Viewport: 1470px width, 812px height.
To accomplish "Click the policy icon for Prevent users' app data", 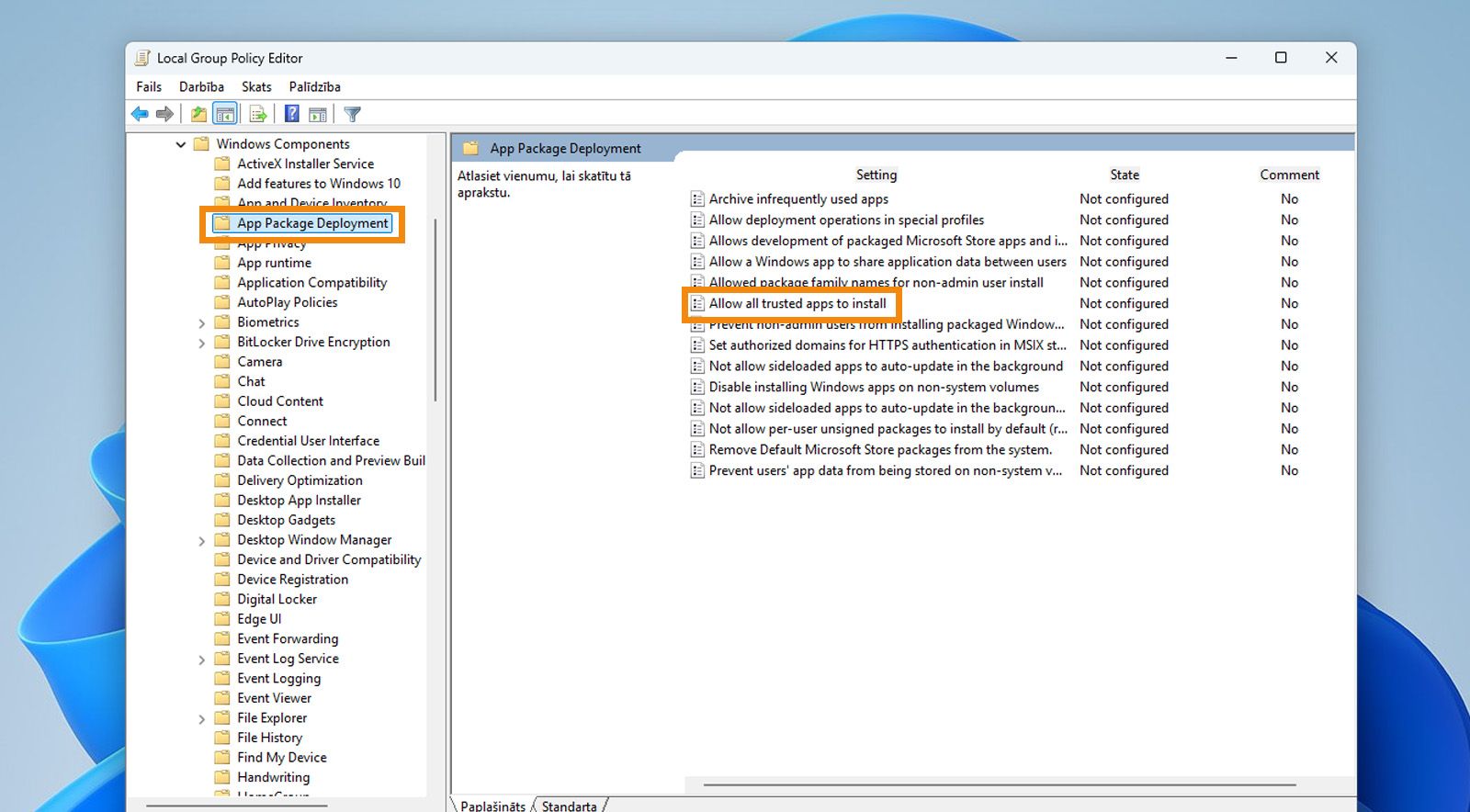I will (697, 471).
